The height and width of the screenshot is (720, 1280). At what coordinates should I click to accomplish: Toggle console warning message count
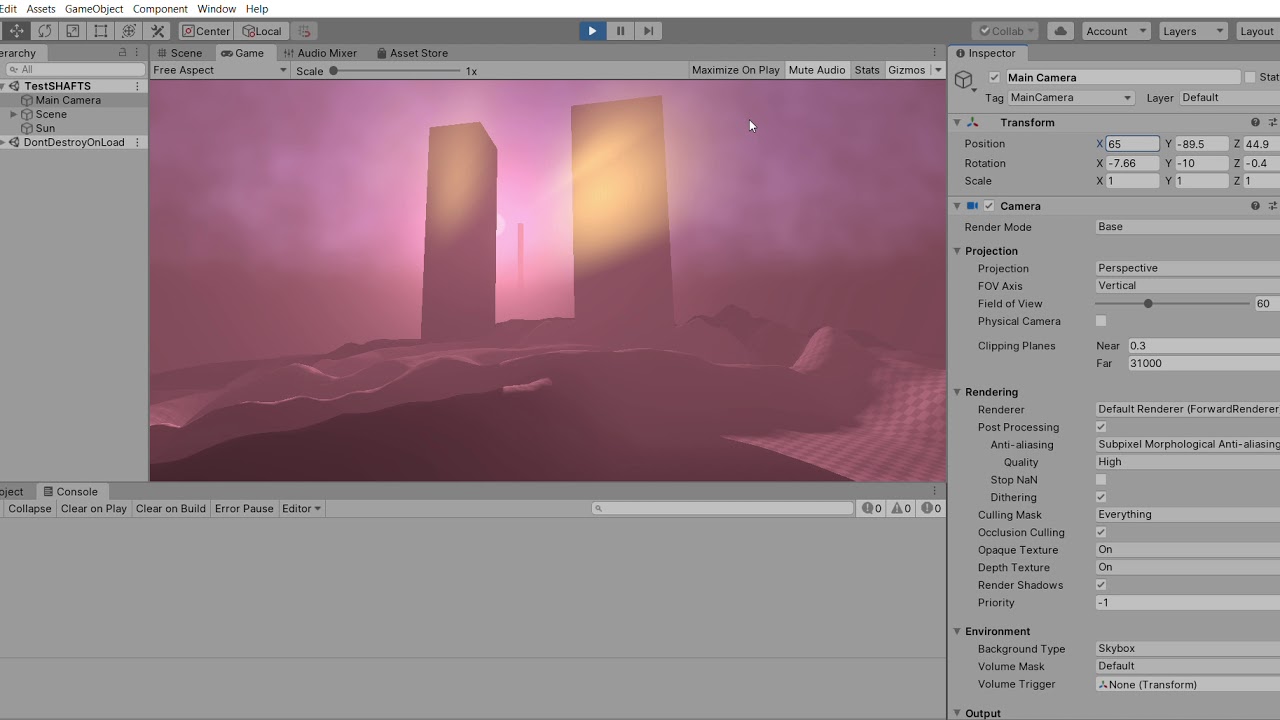click(x=902, y=508)
